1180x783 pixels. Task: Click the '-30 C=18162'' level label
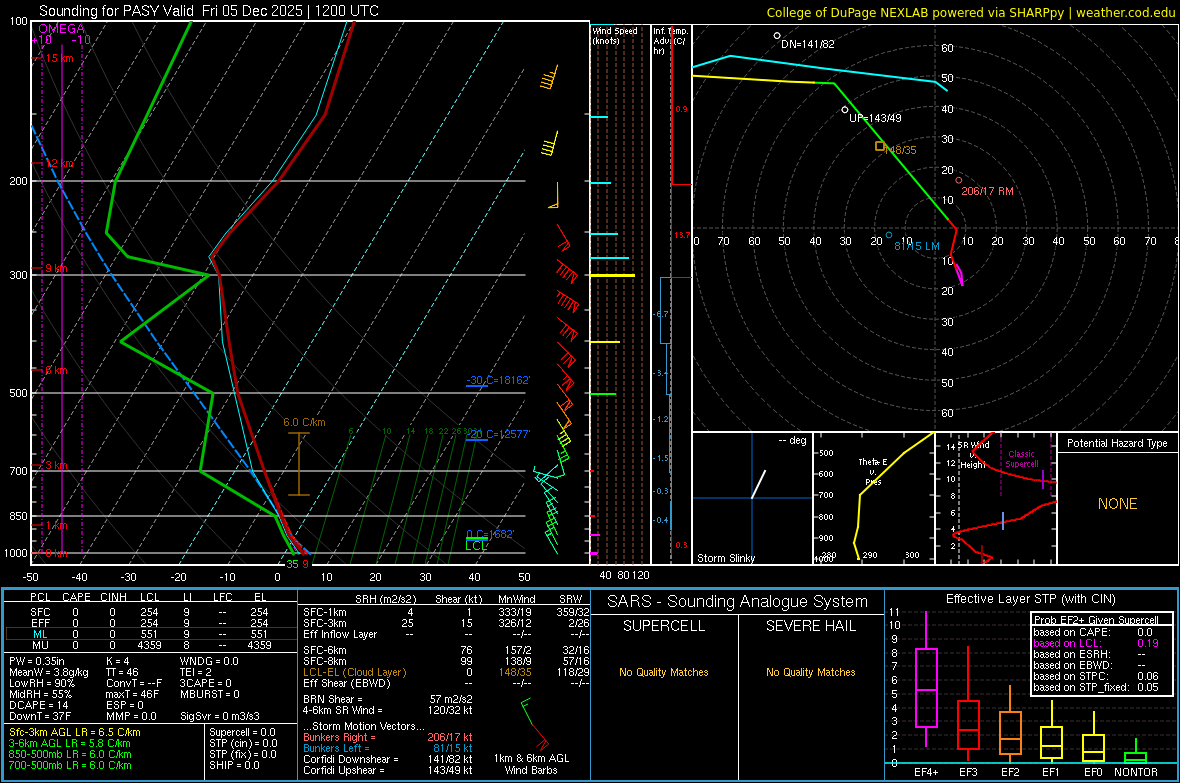tap(498, 380)
